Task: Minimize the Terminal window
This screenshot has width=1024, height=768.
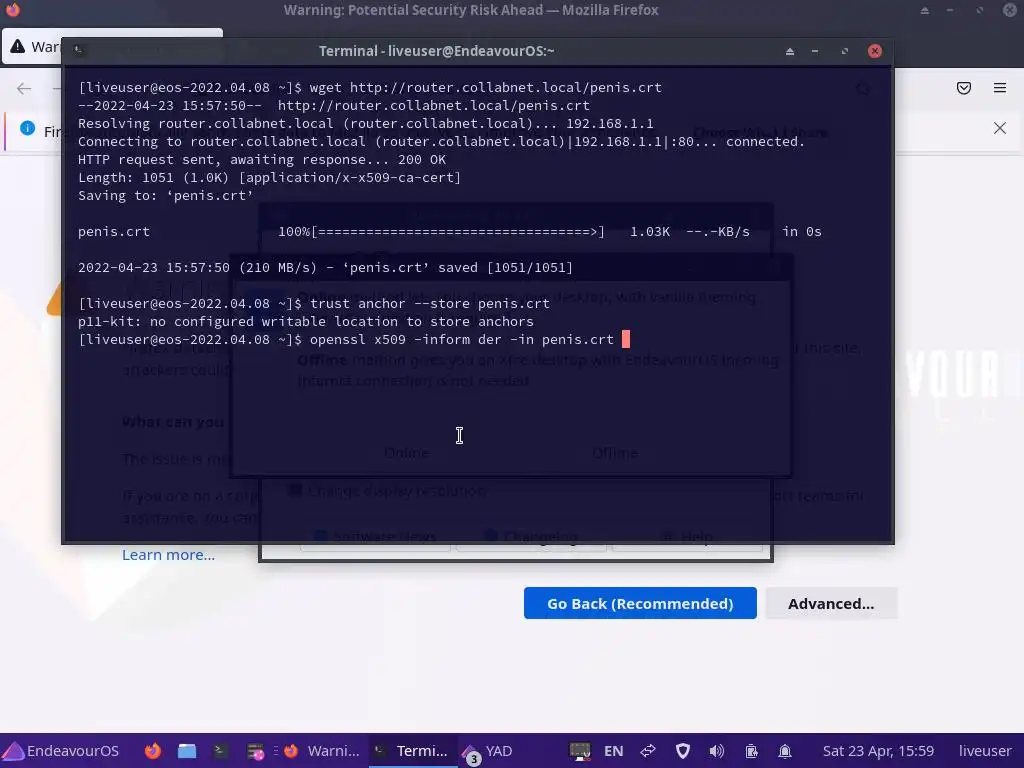Action: [x=815, y=51]
